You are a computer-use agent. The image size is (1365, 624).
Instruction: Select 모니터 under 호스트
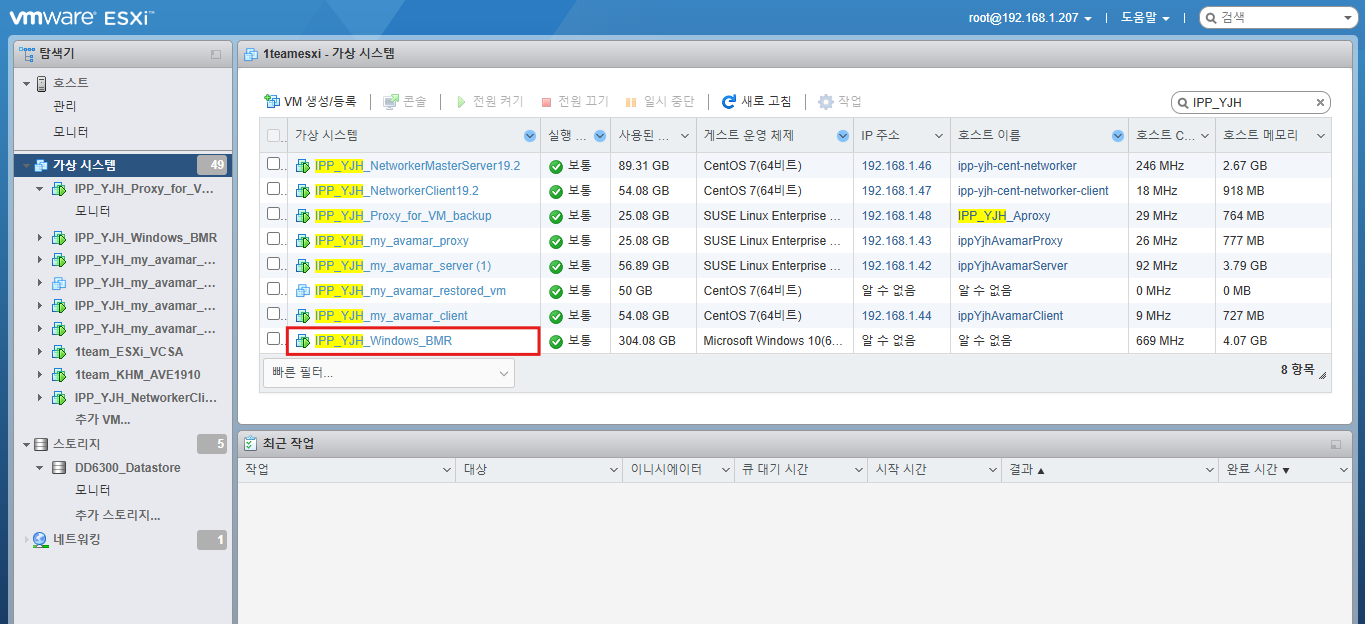click(71, 132)
